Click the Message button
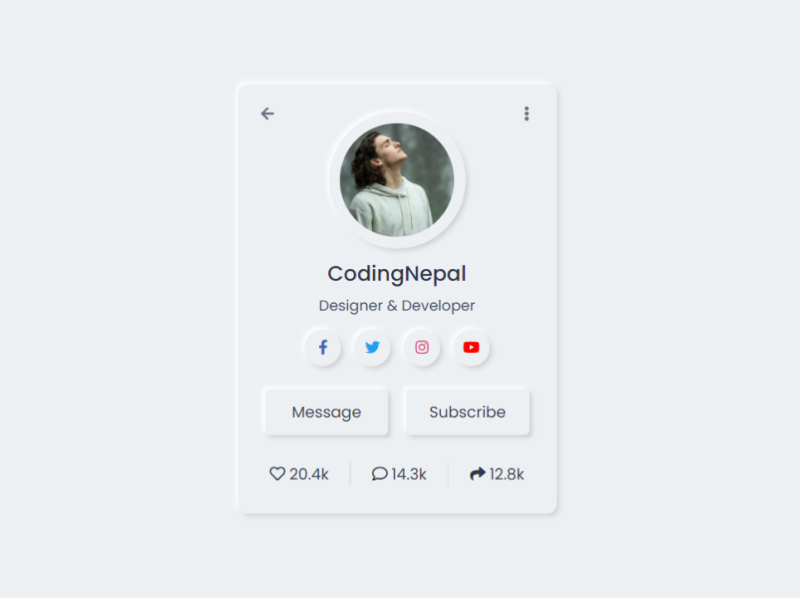Viewport: 800px width, 598px height. 327,412
